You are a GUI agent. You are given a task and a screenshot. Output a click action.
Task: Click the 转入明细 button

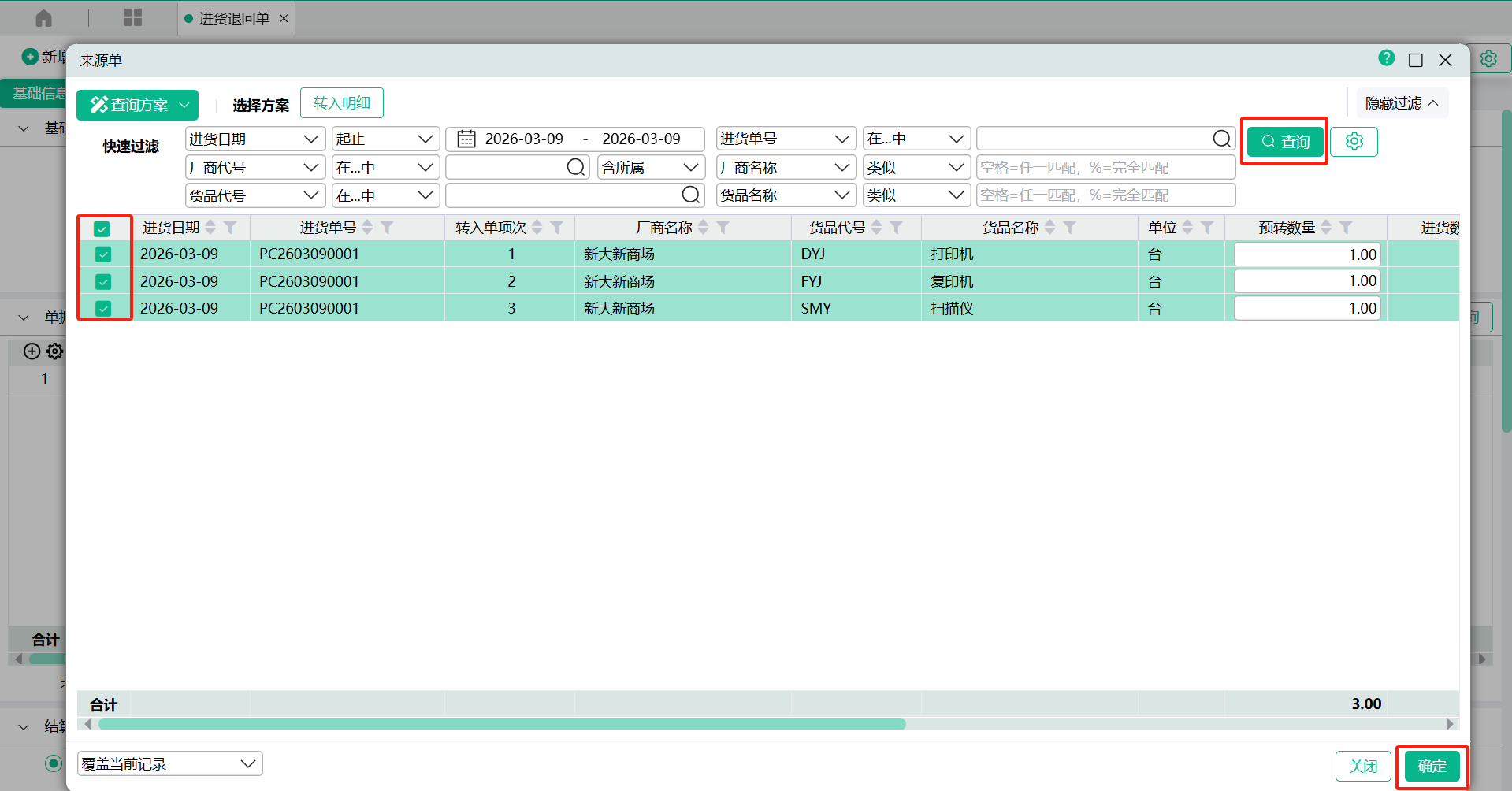pos(341,103)
